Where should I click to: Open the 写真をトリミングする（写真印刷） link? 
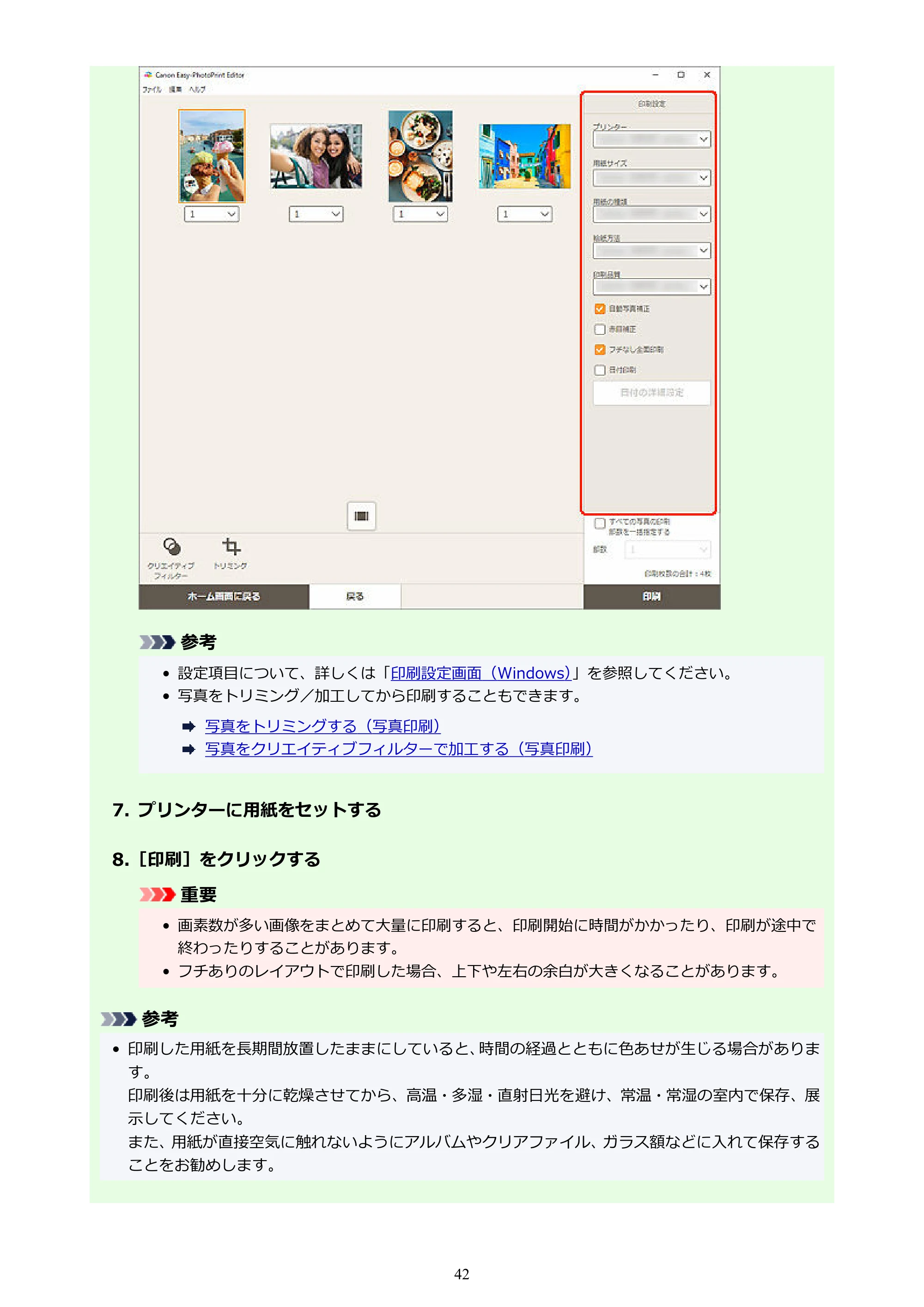[x=323, y=726]
